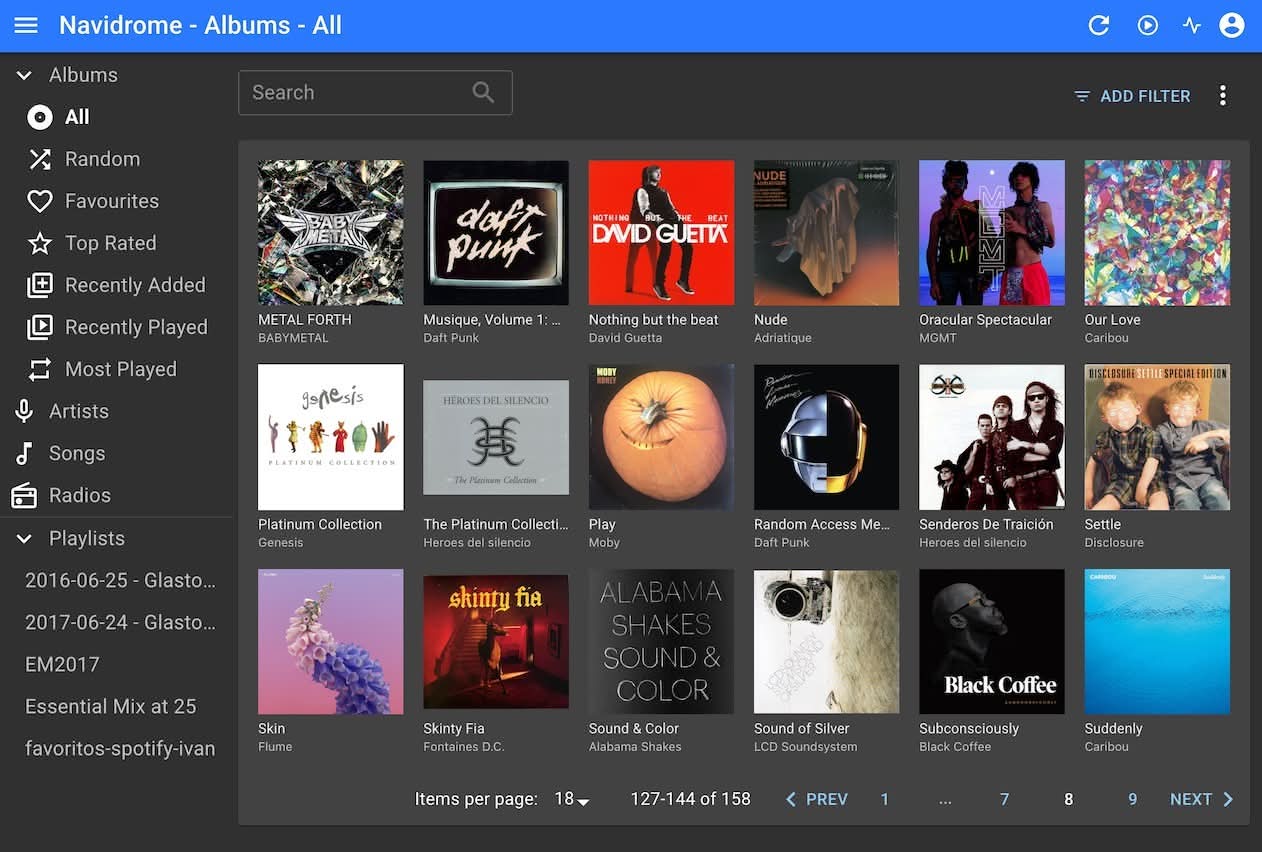
Task: Click the heart icon beside Favourites
Action: coord(40,201)
